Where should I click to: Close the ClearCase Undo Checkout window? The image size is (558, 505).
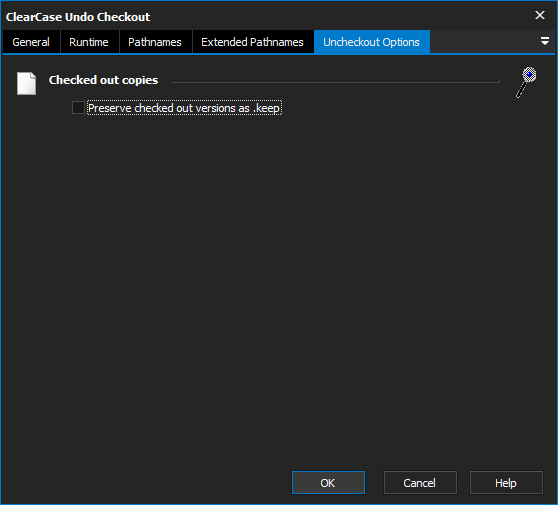tap(539, 15)
